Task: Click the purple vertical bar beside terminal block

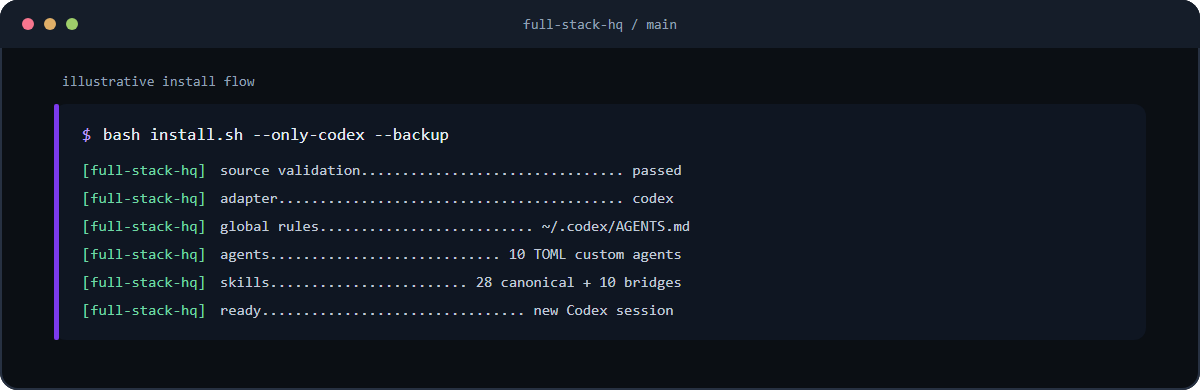Action: point(57,222)
